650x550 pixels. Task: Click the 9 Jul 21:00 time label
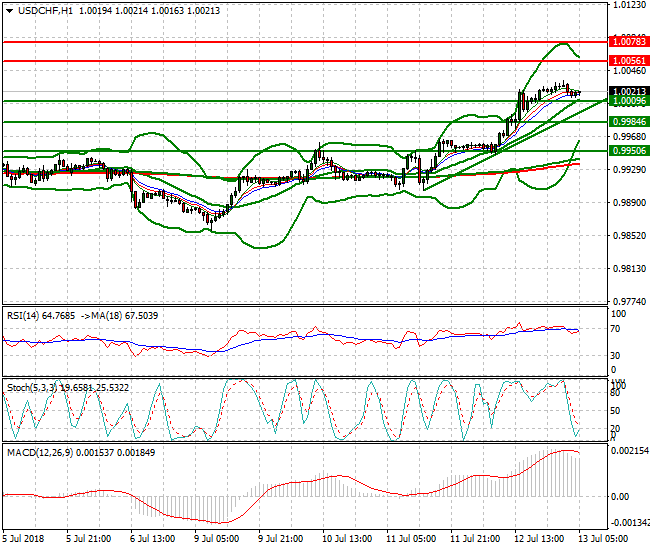(x=280, y=539)
